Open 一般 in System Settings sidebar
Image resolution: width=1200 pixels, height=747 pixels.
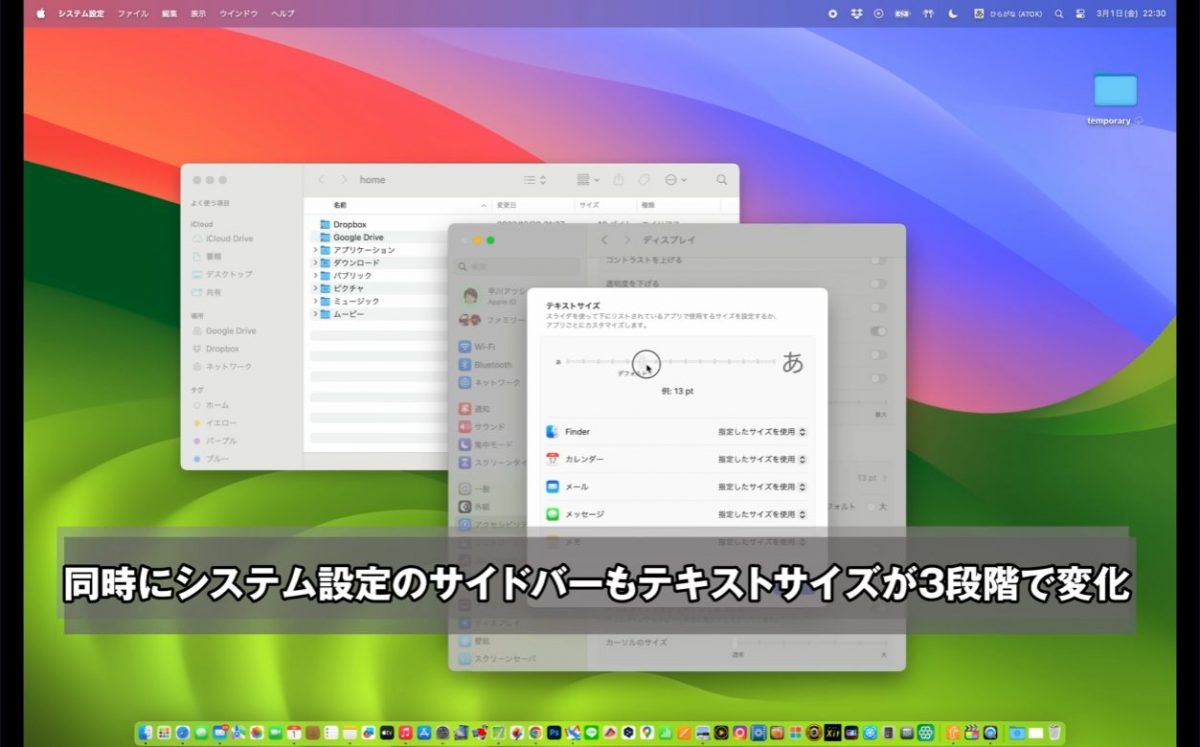(x=474, y=489)
